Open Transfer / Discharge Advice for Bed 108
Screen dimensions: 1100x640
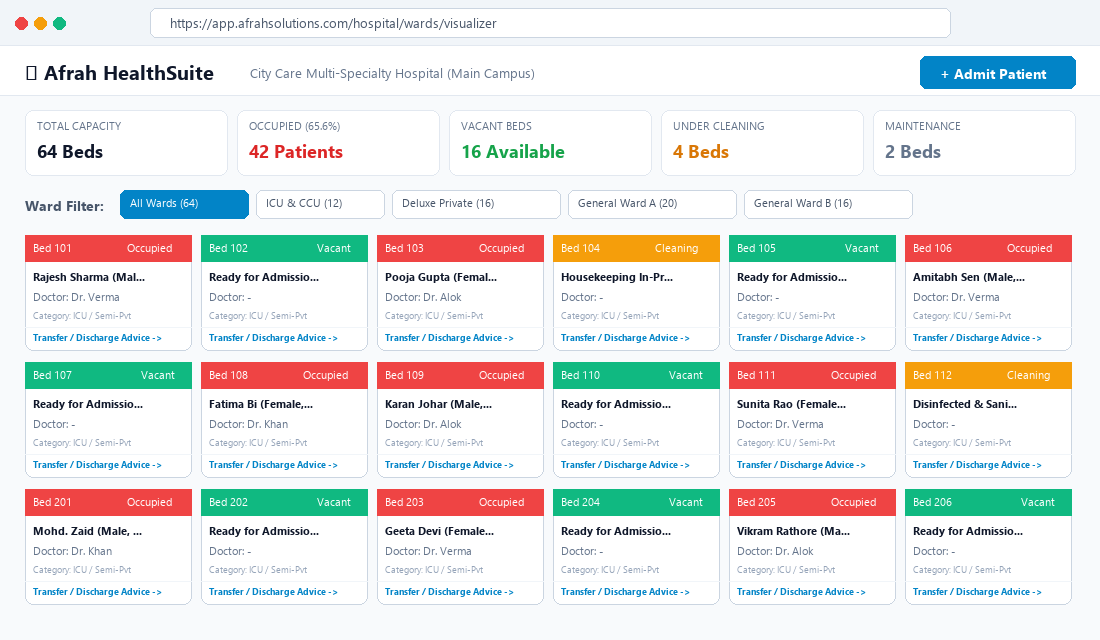click(x=274, y=465)
